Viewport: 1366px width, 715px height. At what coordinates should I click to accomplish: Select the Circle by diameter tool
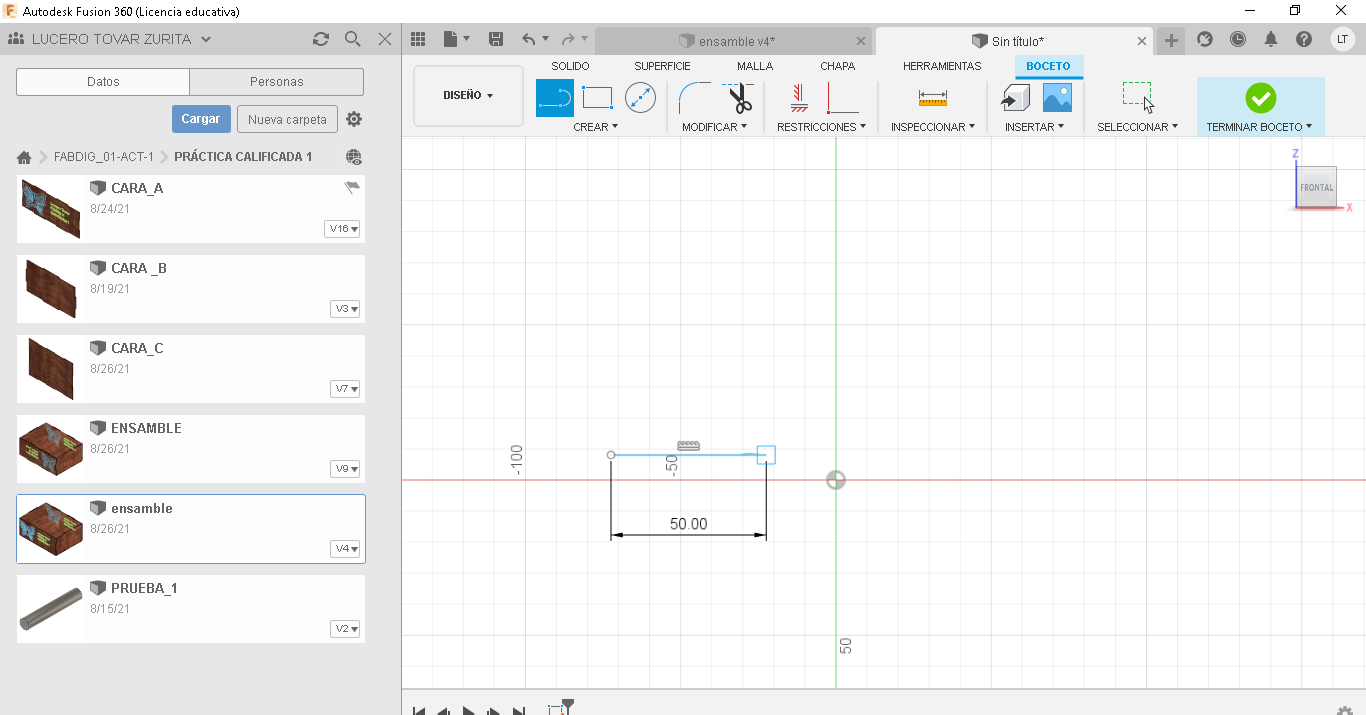point(640,98)
